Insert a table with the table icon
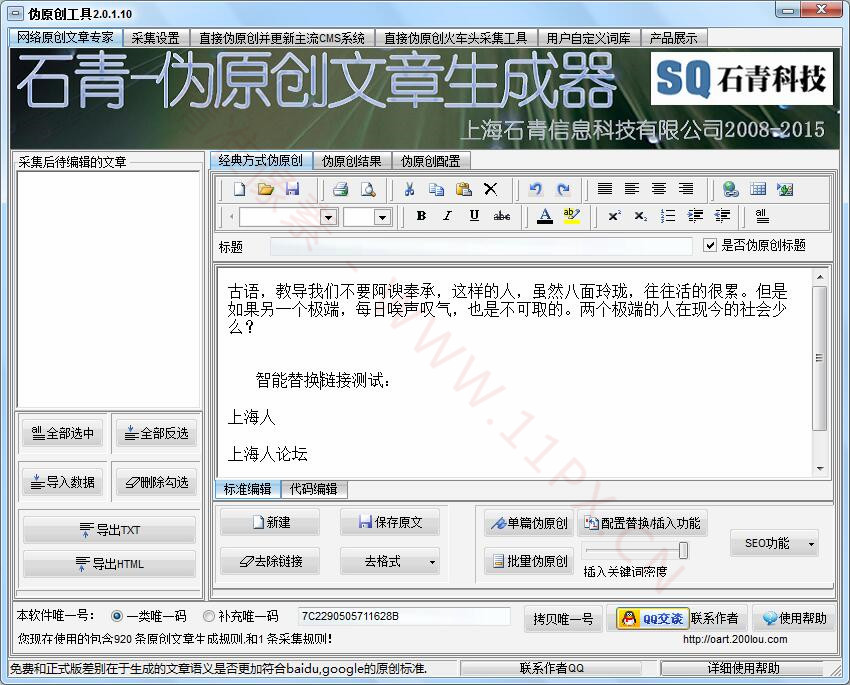This screenshot has height=685, width=850. (758, 189)
